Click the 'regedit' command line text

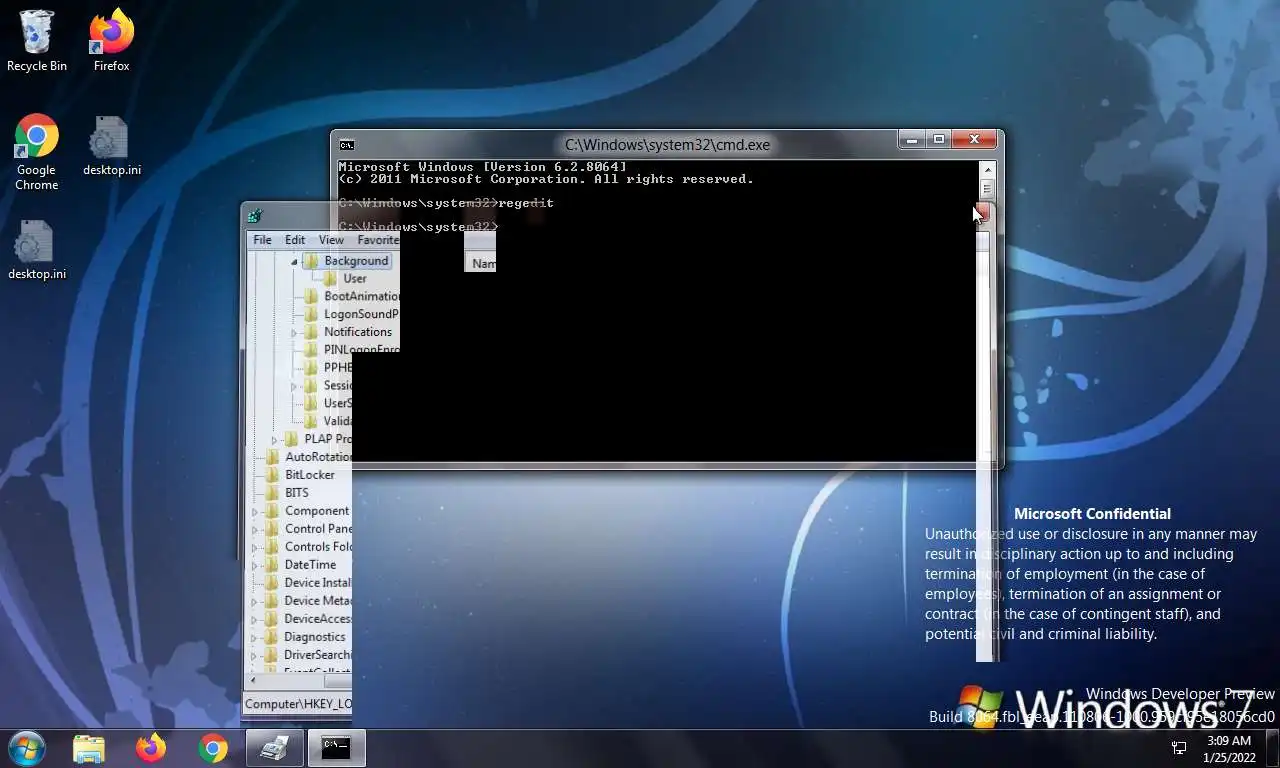click(x=526, y=203)
